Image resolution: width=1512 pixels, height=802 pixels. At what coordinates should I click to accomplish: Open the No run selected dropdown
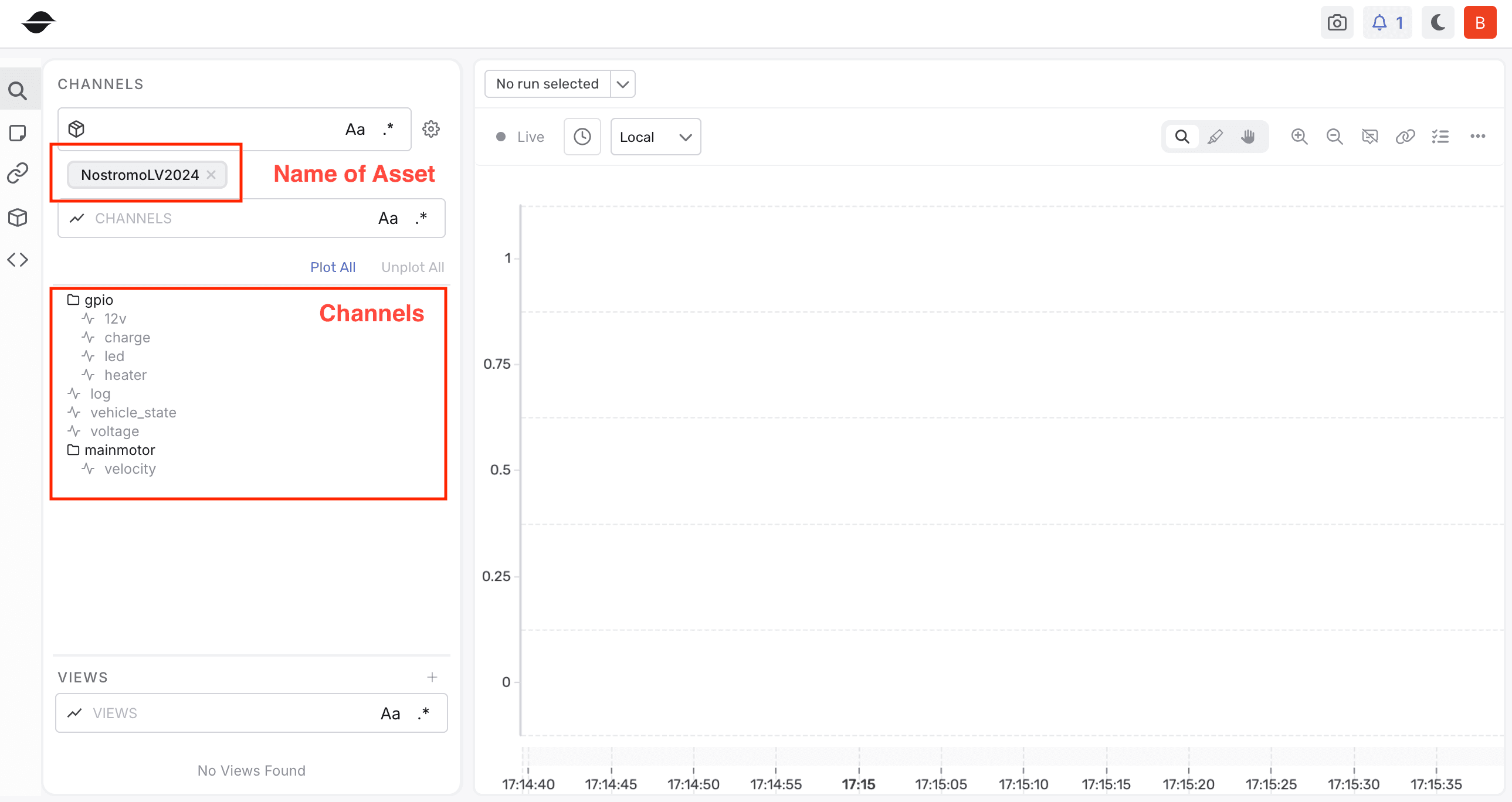pyautogui.click(x=547, y=84)
